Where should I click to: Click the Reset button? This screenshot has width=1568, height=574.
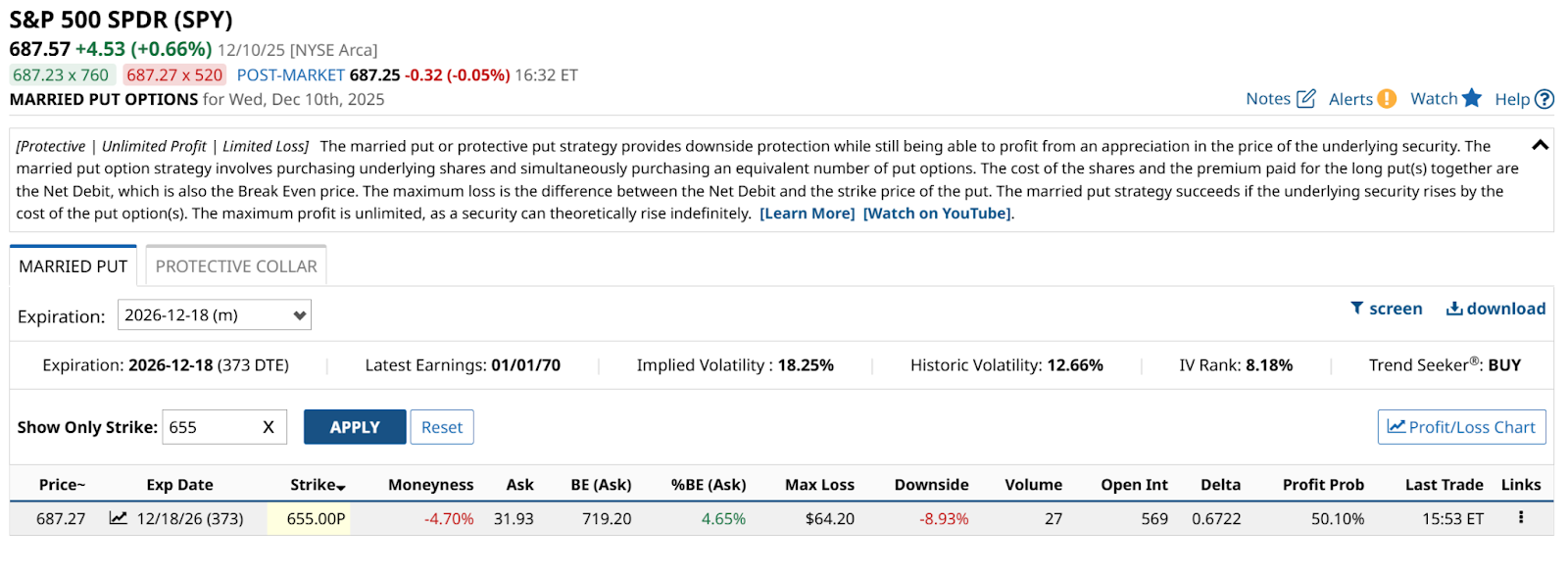(x=442, y=427)
